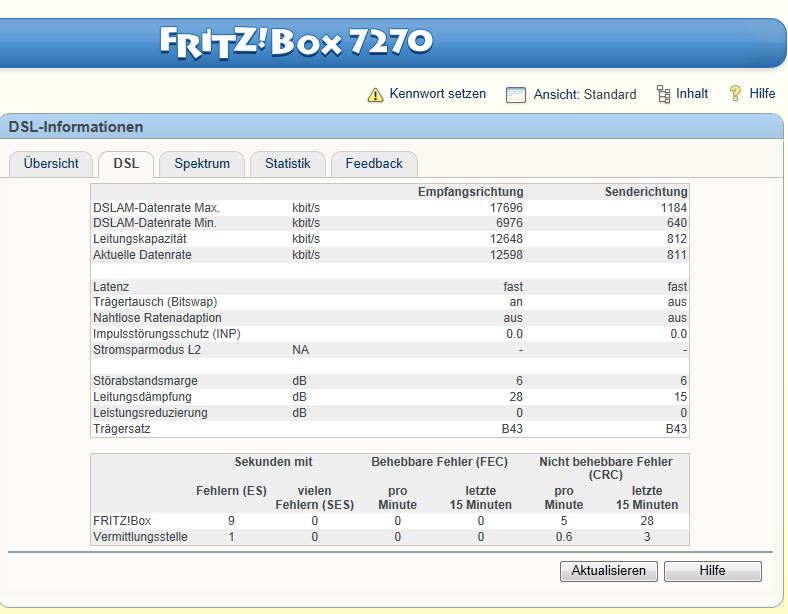Click the Hilfe question mark icon

(x=735, y=93)
